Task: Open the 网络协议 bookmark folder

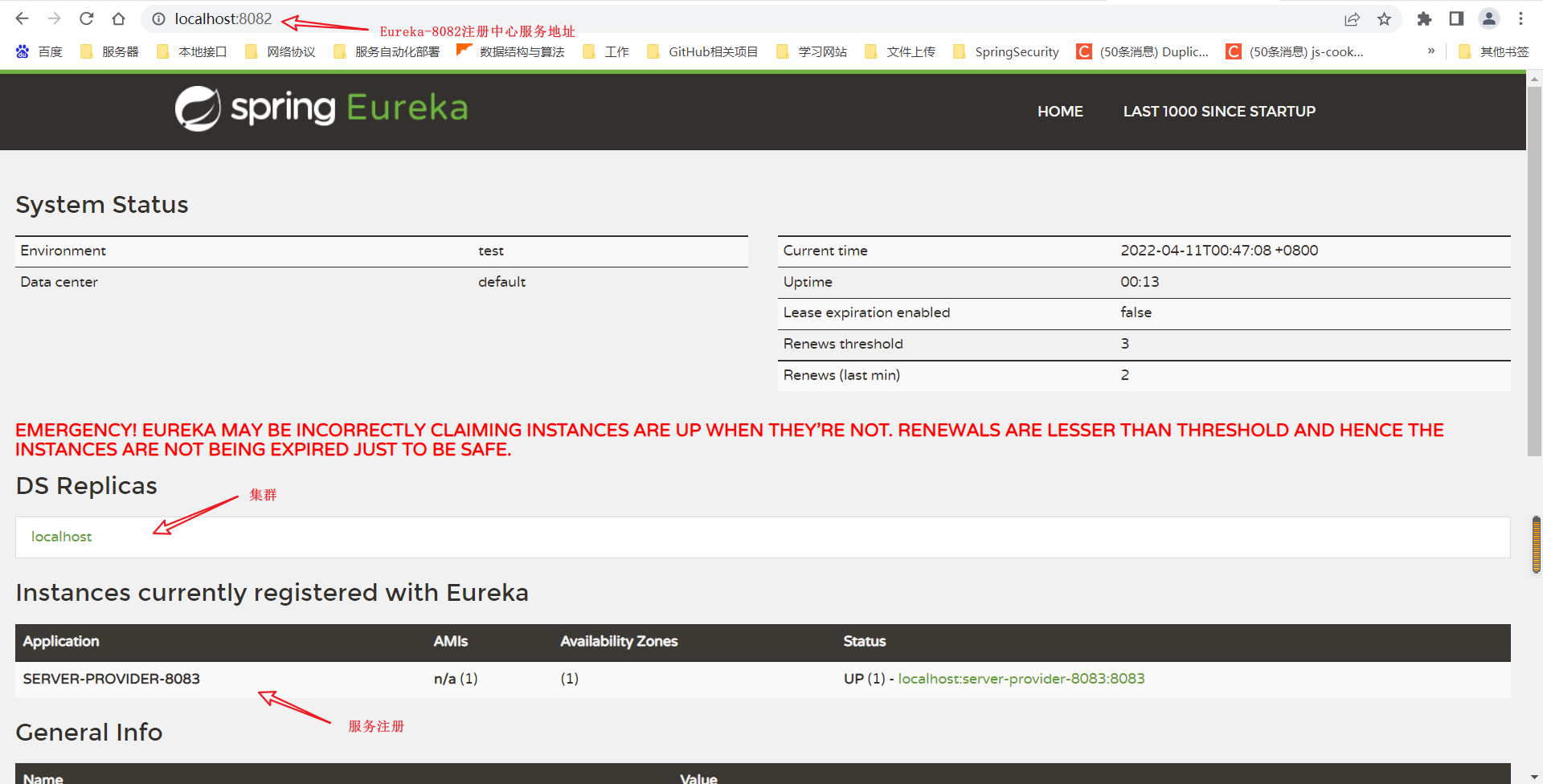Action: (280, 51)
